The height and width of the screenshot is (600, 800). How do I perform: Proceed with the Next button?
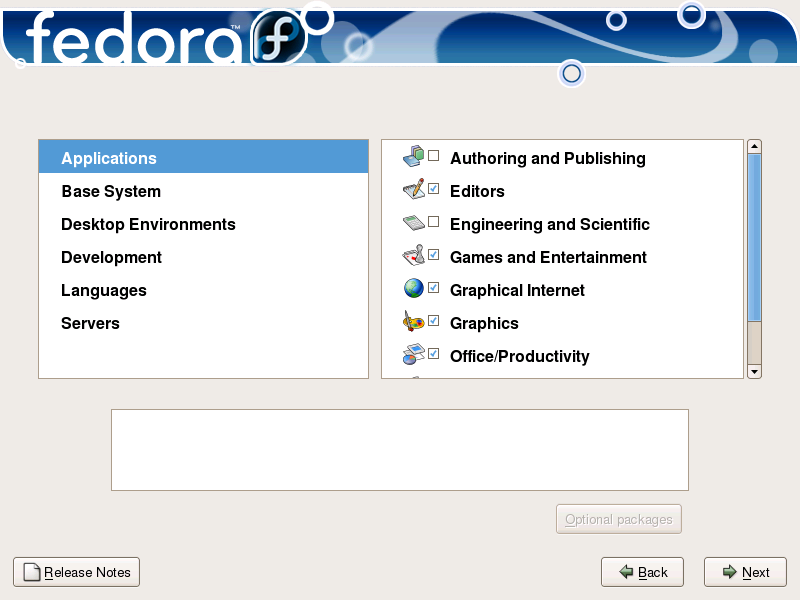745,572
